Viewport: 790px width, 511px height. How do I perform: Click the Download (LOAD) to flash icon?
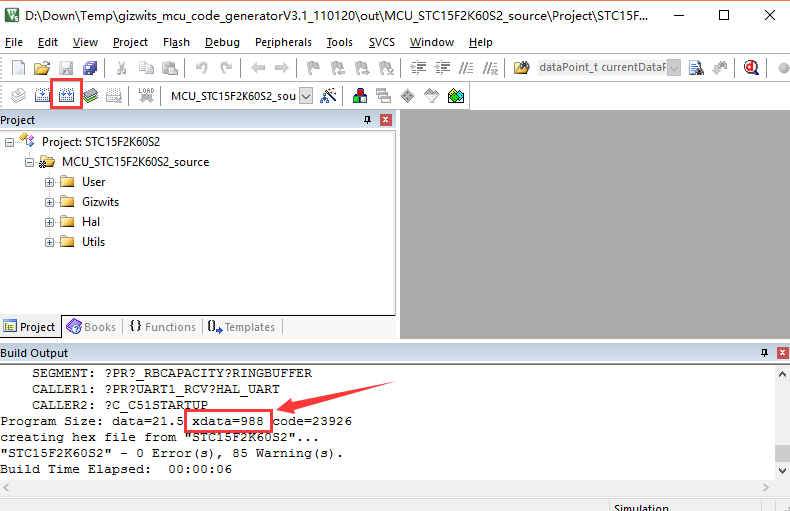(x=146, y=96)
